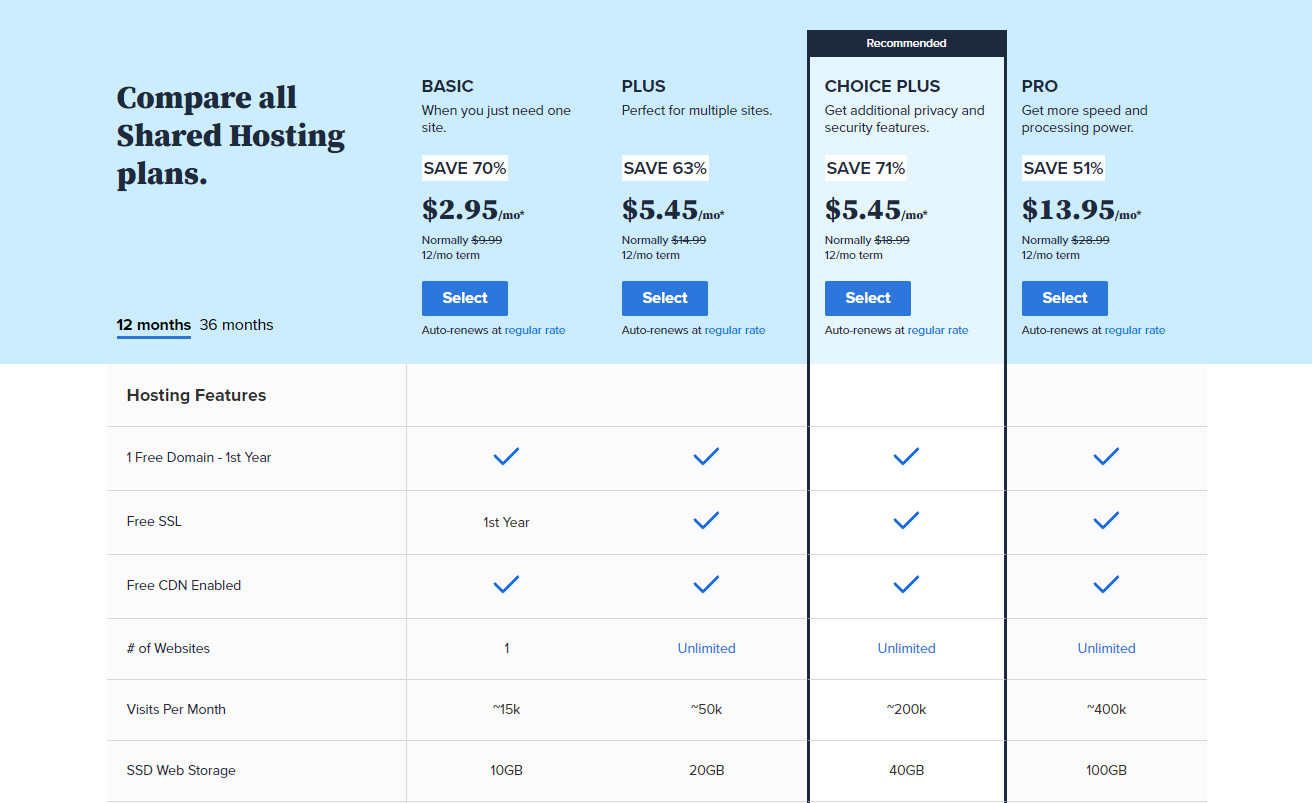
Task: Open regular rate link under Basic plan
Action: 535,331
